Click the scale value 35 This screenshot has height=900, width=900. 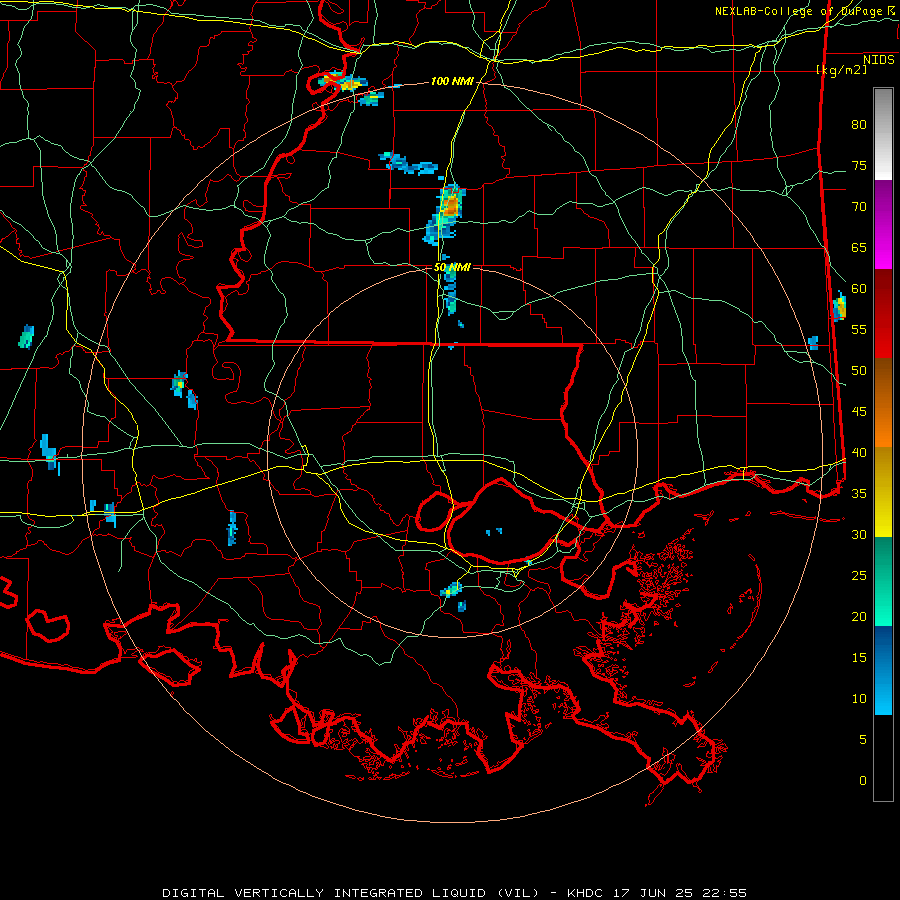[859, 494]
